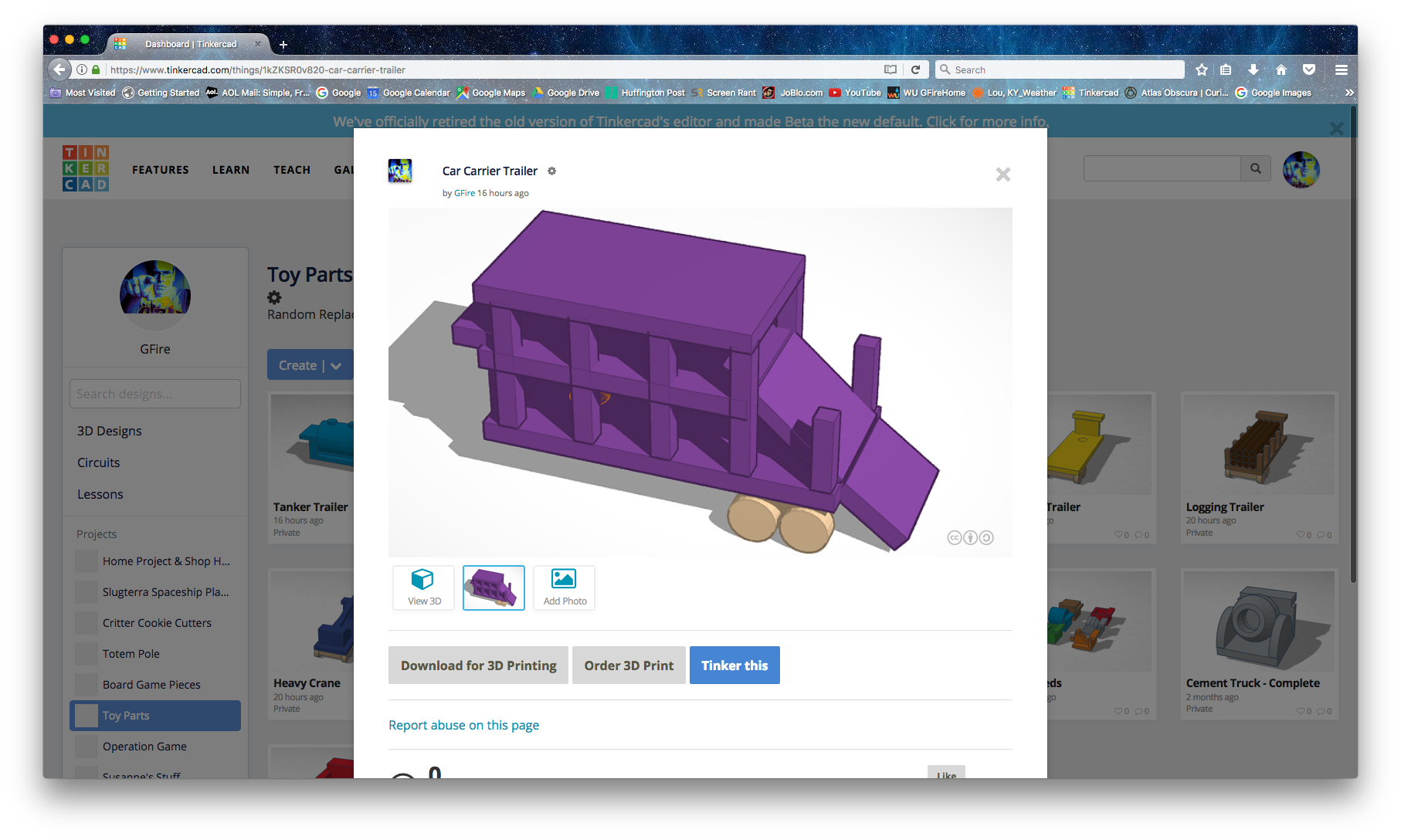Click the site info icon in address bar
The height and width of the screenshot is (840, 1401).
(x=81, y=69)
